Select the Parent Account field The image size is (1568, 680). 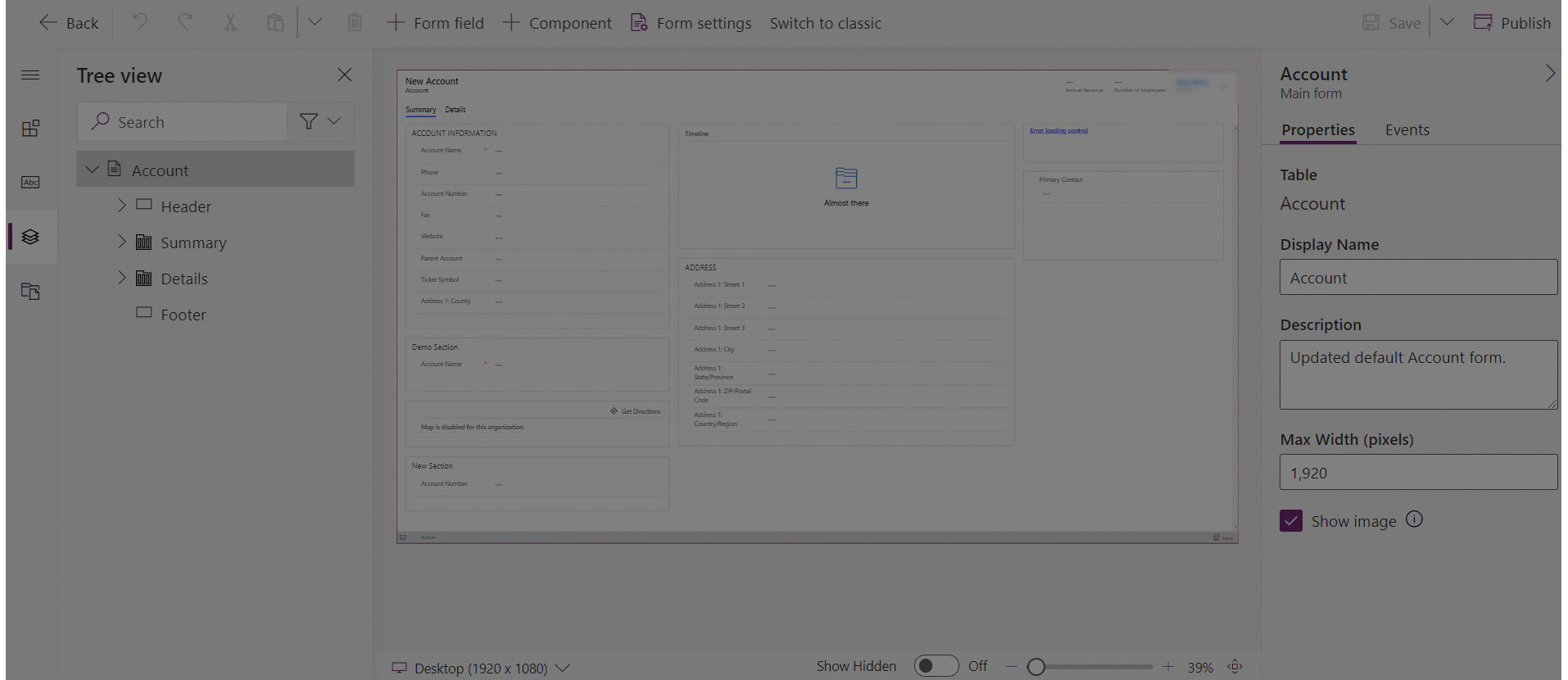[x=537, y=259]
